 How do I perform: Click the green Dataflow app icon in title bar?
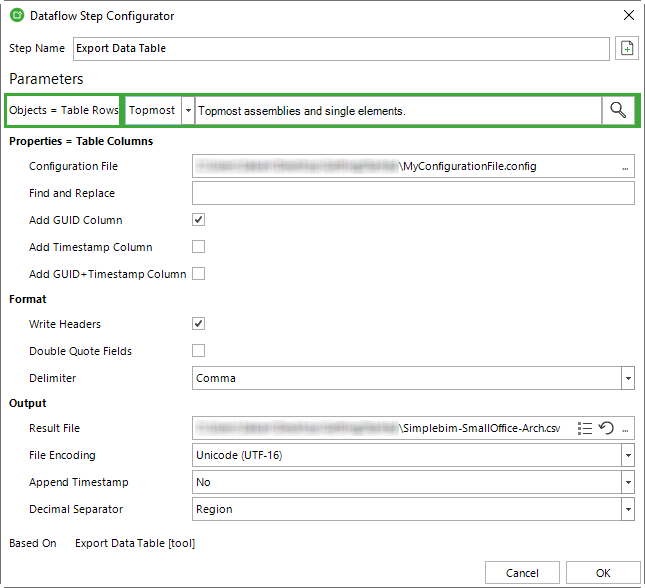click(x=17, y=16)
